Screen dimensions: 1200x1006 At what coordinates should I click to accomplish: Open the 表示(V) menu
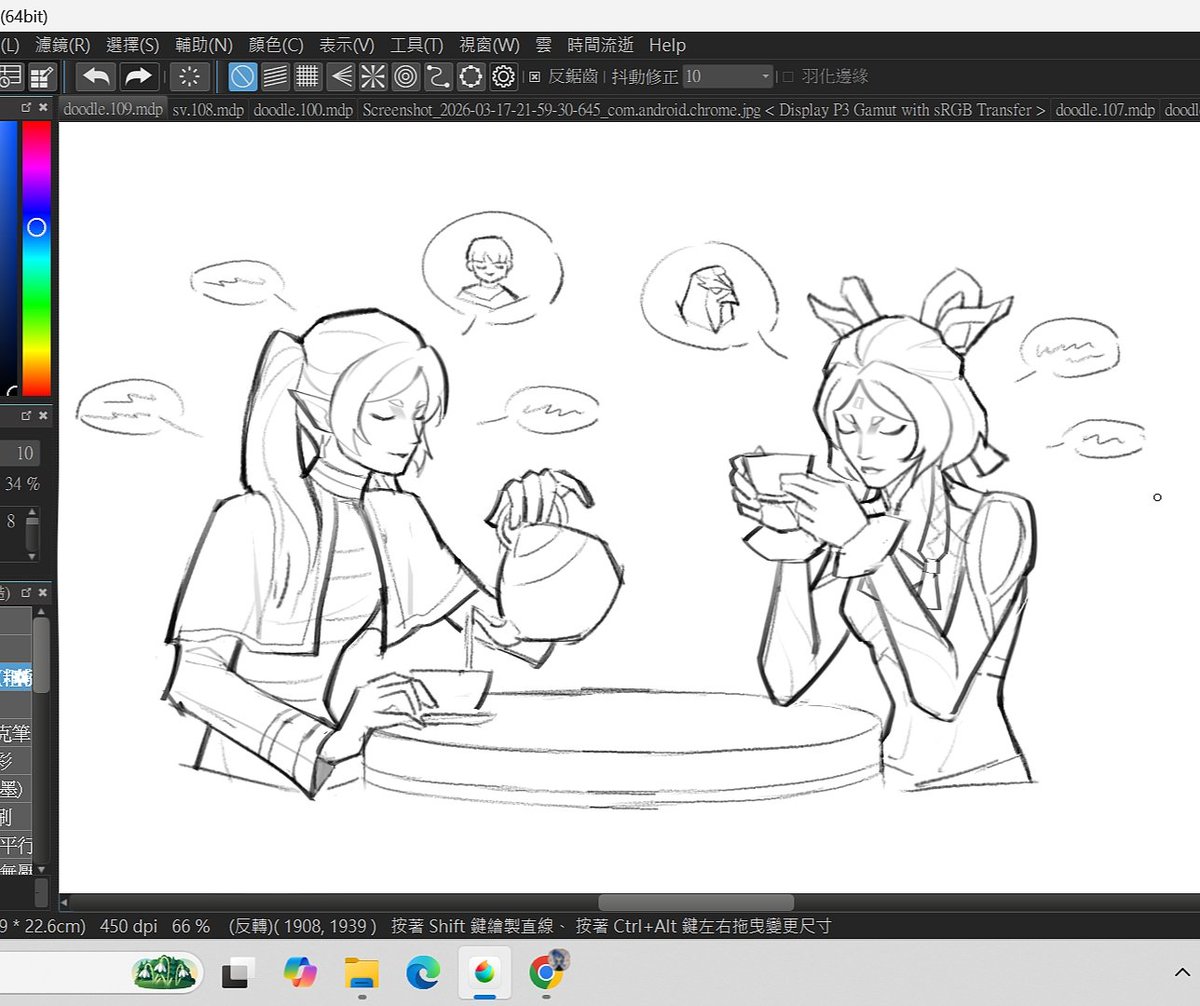347,45
